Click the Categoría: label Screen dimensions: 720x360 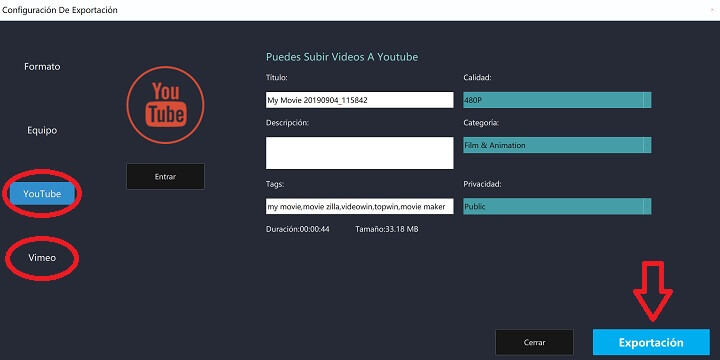[x=481, y=123]
